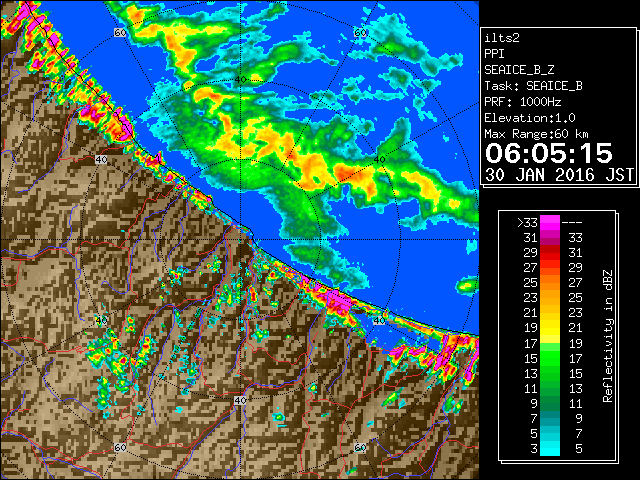
Task: Click the '40' range label northwest over land
Action: (101, 160)
